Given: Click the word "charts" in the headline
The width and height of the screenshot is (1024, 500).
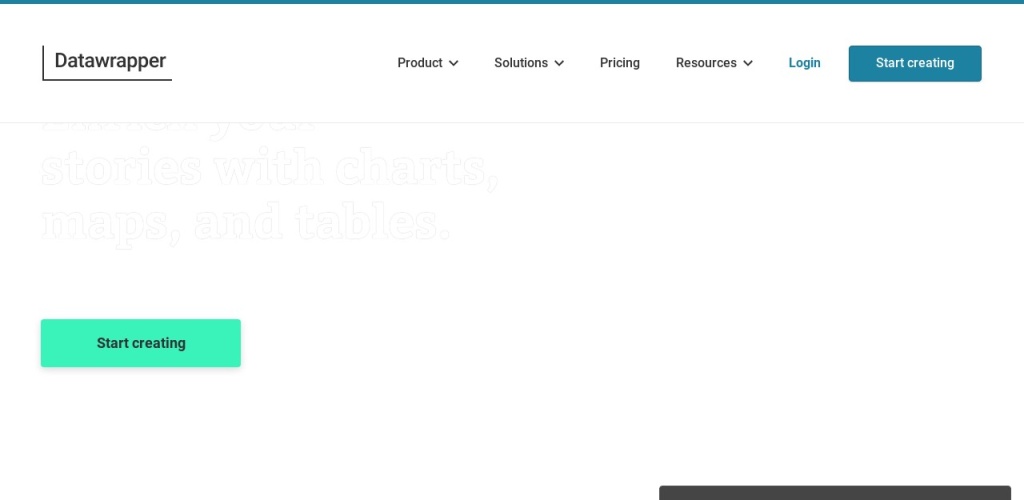Looking at the screenshot, I should point(416,170).
